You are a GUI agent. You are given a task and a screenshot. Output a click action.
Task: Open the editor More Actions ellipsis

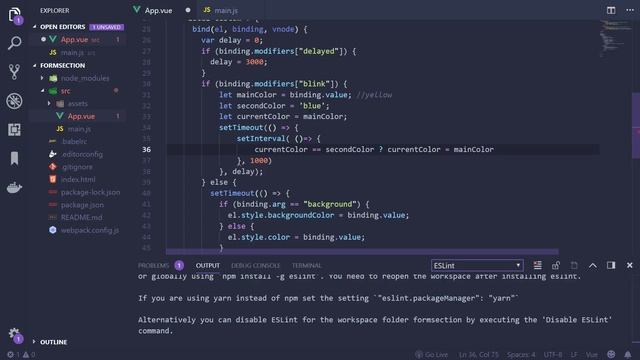tap(630, 10)
